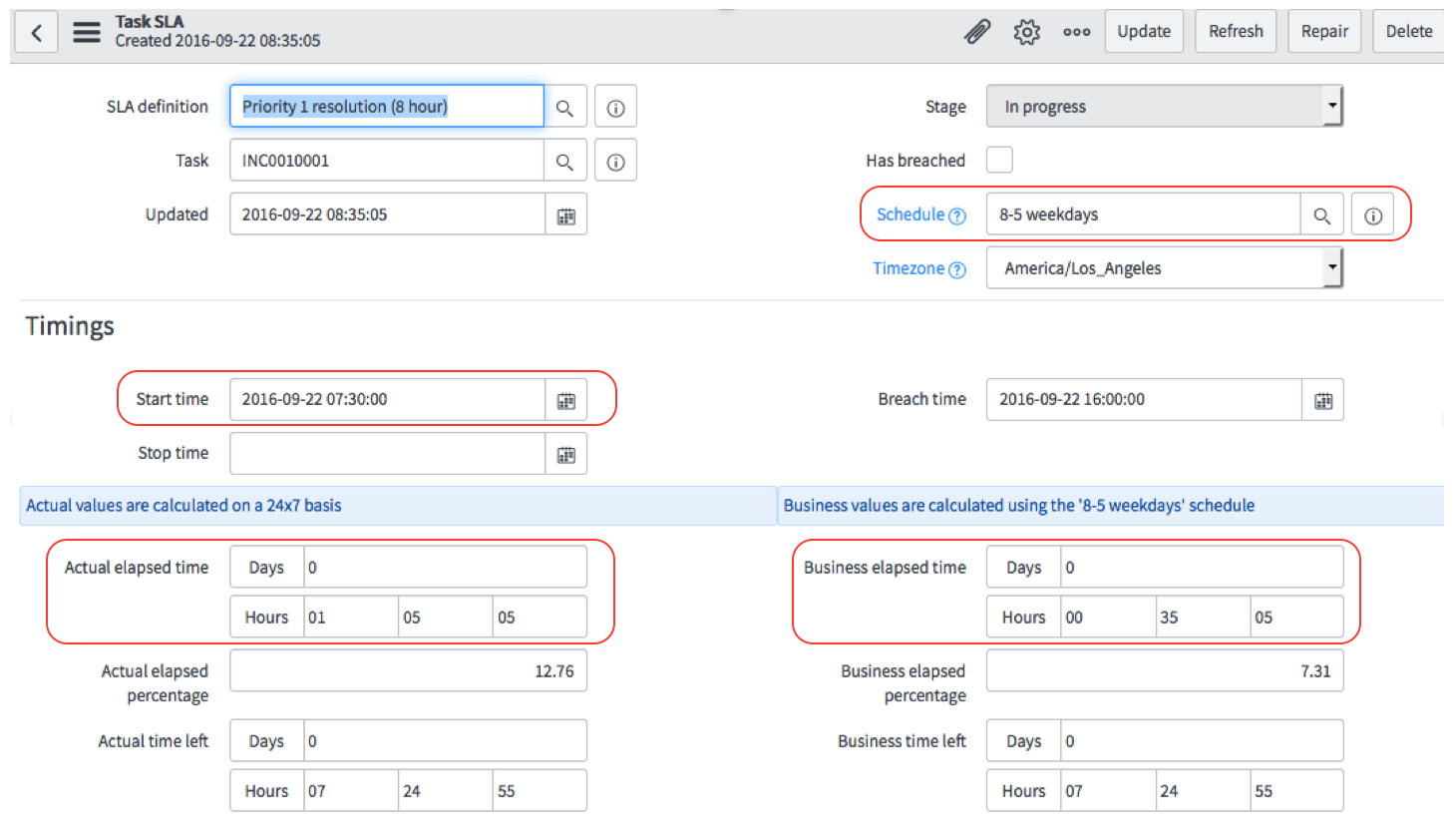Open the Stage dropdown showing In progress

[1333, 106]
